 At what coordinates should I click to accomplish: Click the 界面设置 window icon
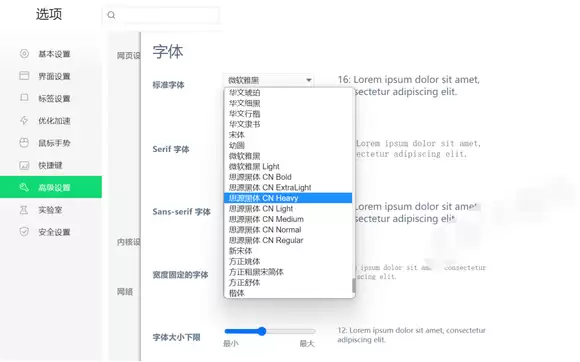tap(24, 76)
